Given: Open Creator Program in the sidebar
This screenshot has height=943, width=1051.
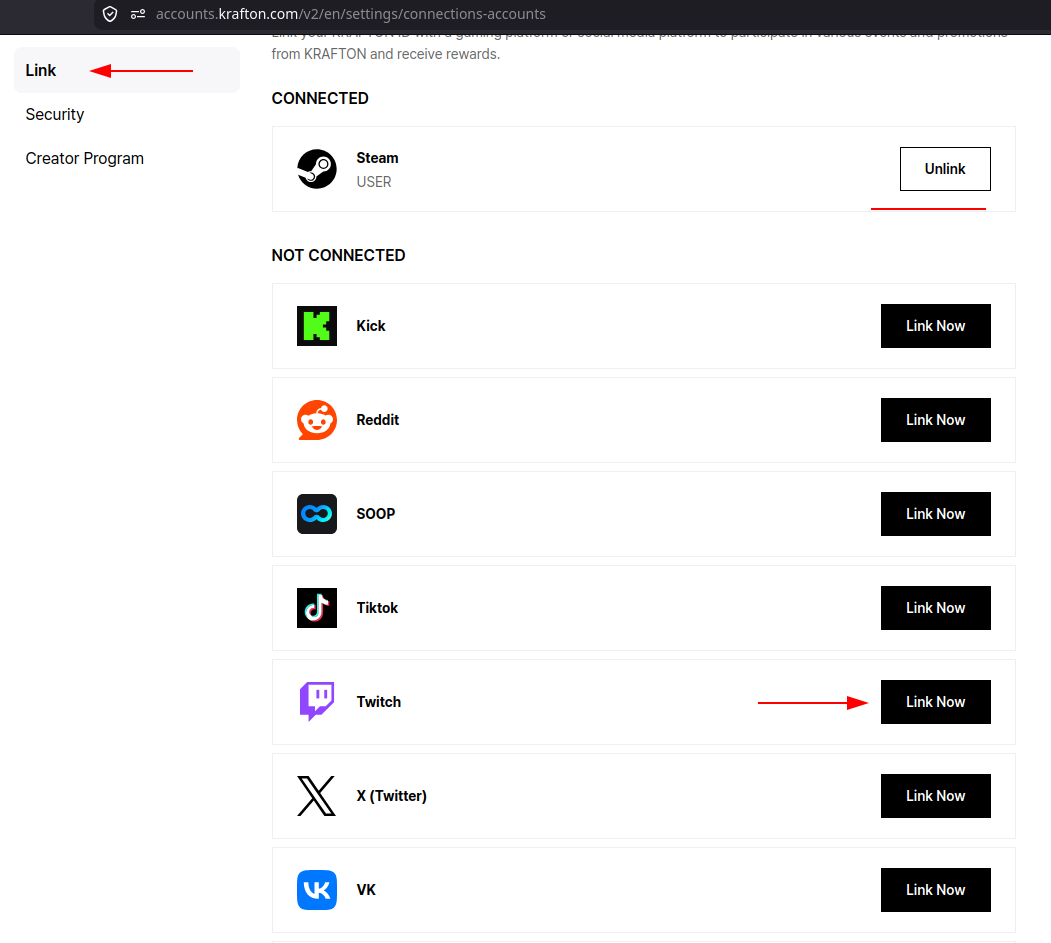Looking at the screenshot, I should tap(84, 159).
